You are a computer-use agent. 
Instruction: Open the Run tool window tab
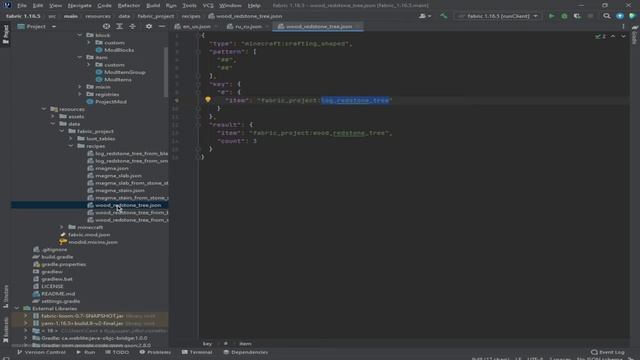pos(86,352)
